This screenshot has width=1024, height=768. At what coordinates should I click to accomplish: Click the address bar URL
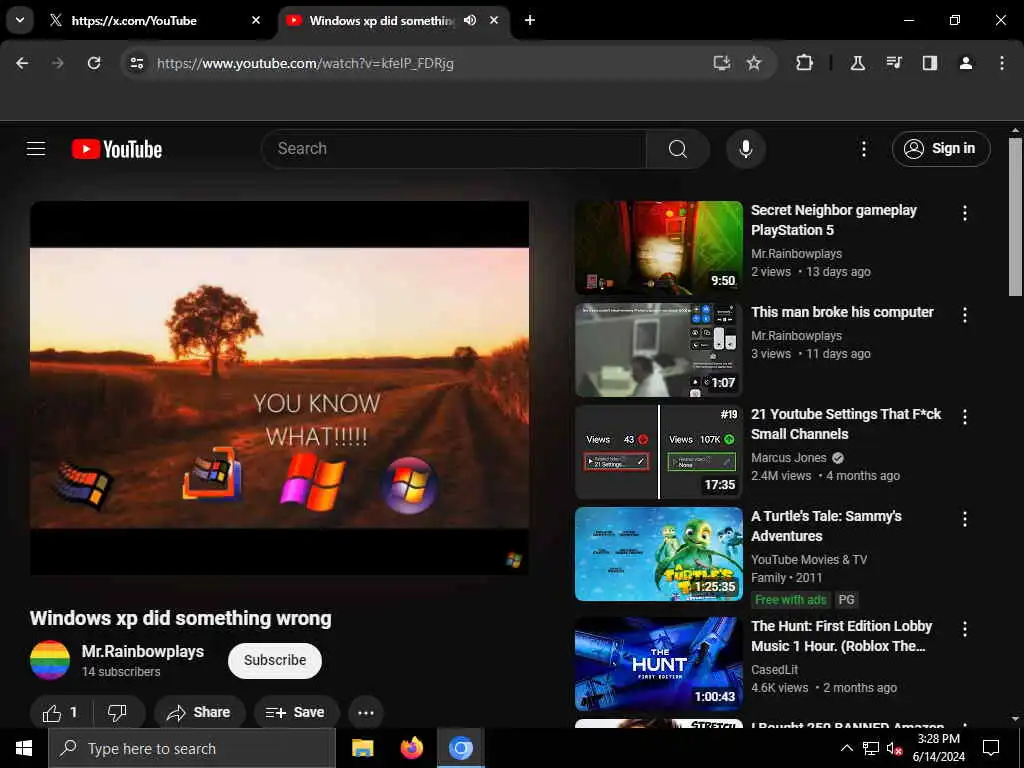coord(305,63)
